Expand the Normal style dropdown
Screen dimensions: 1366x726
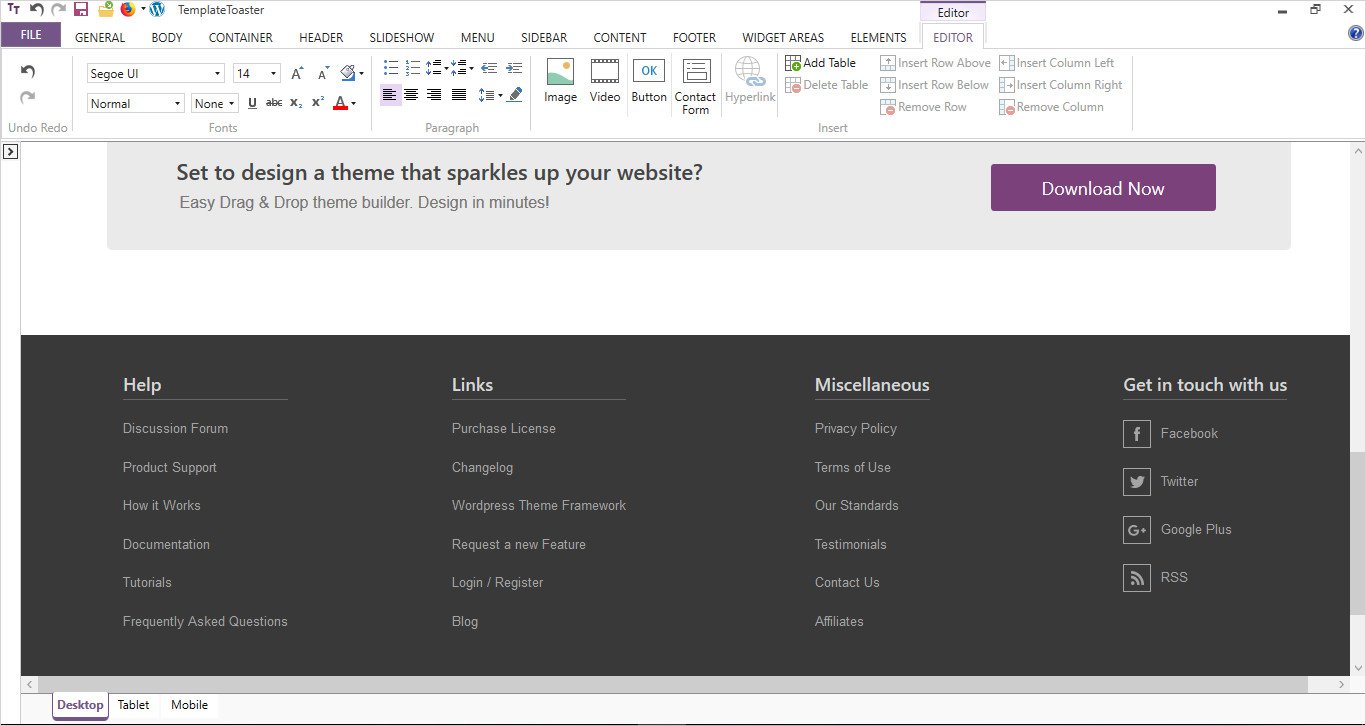135,104
